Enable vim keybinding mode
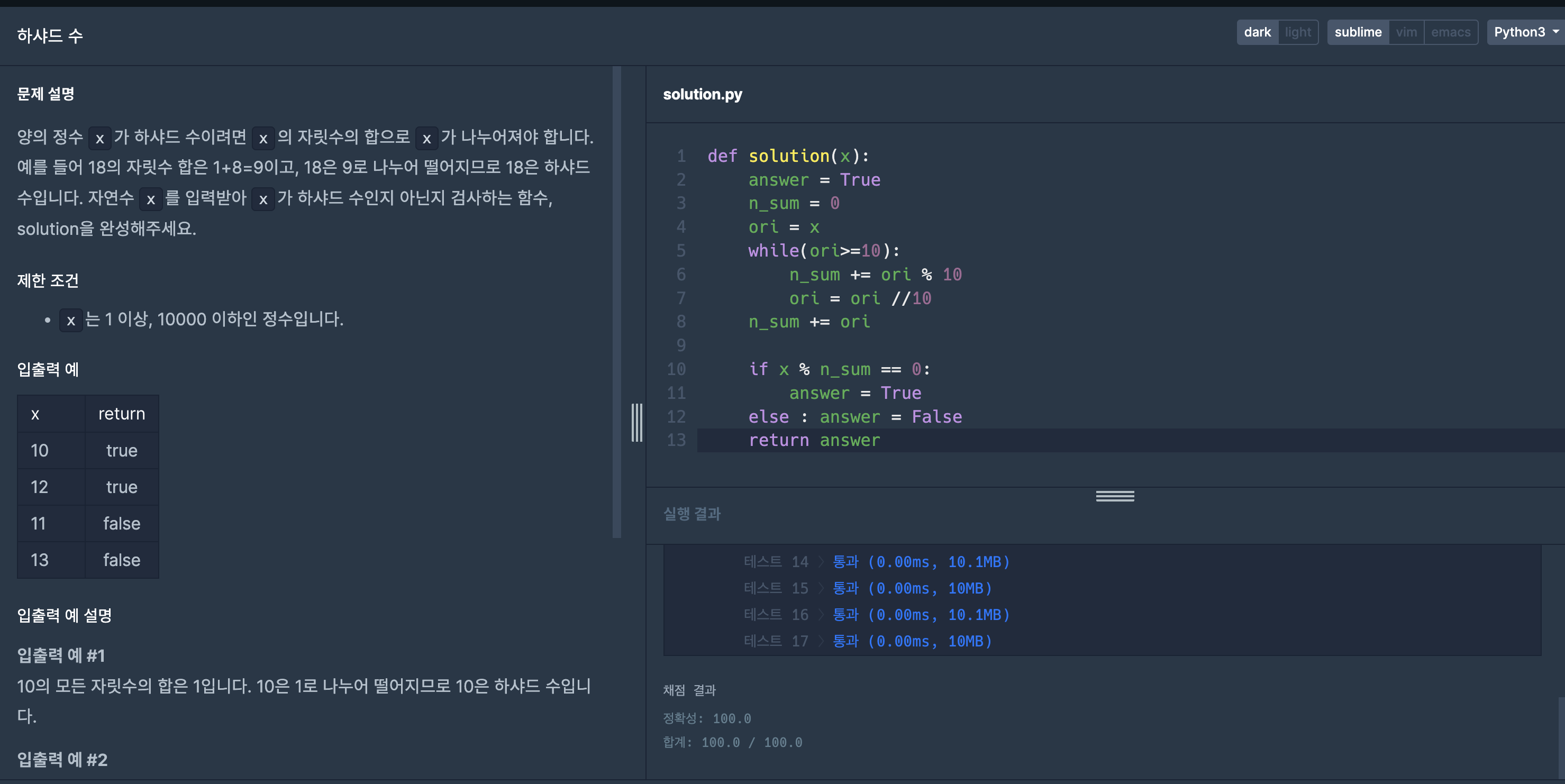Screen dimensions: 1565x784 [x=1406, y=32]
